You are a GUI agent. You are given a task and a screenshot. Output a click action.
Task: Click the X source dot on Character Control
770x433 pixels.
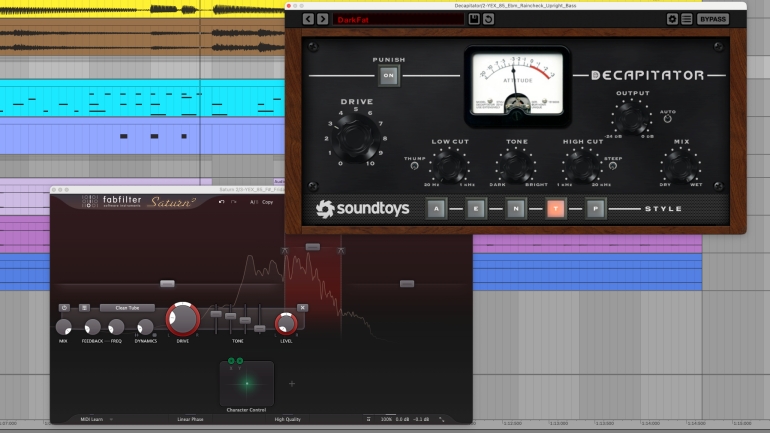tap(231, 361)
